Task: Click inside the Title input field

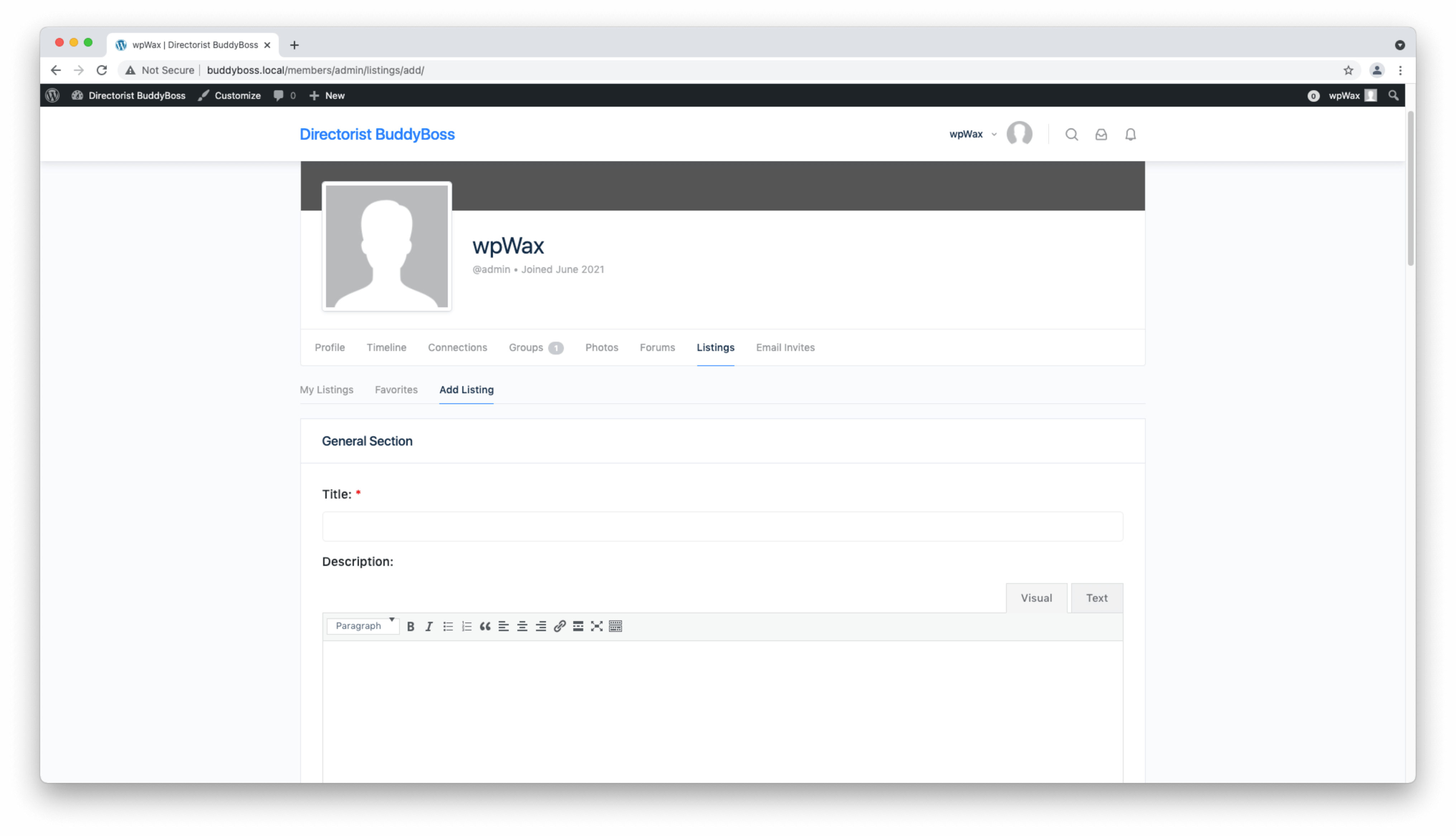Action: (x=722, y=526)
